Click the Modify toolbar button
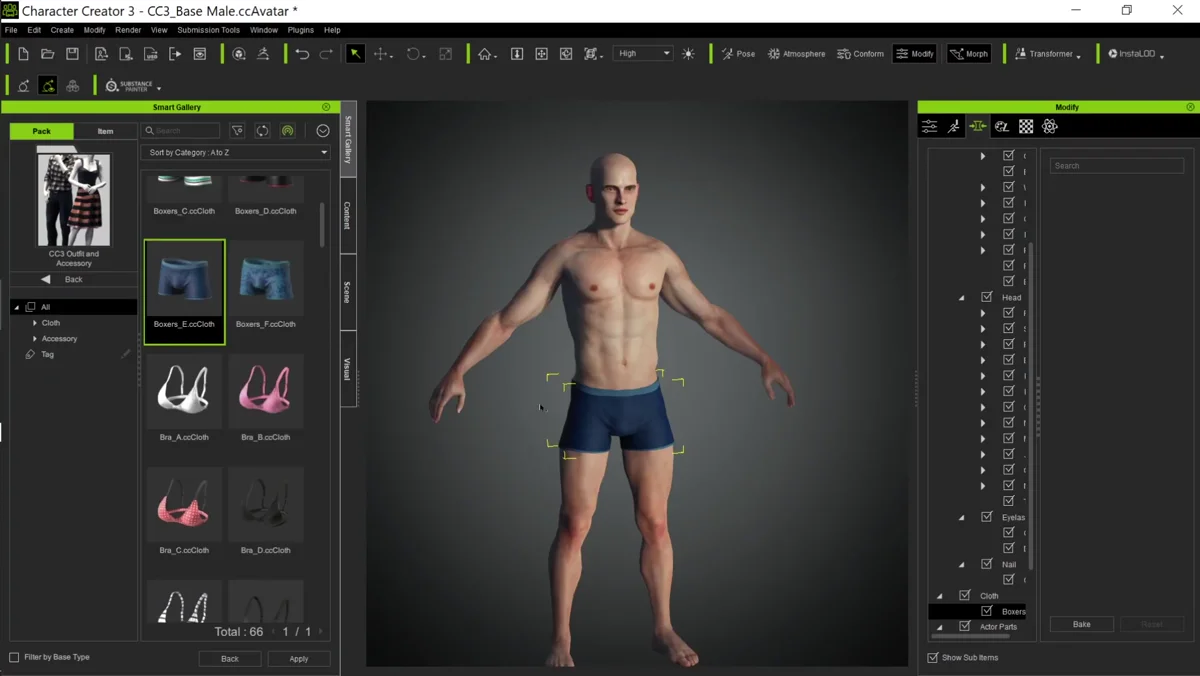1200x676 pixels. pyautogui.click(x=914, y=54)
